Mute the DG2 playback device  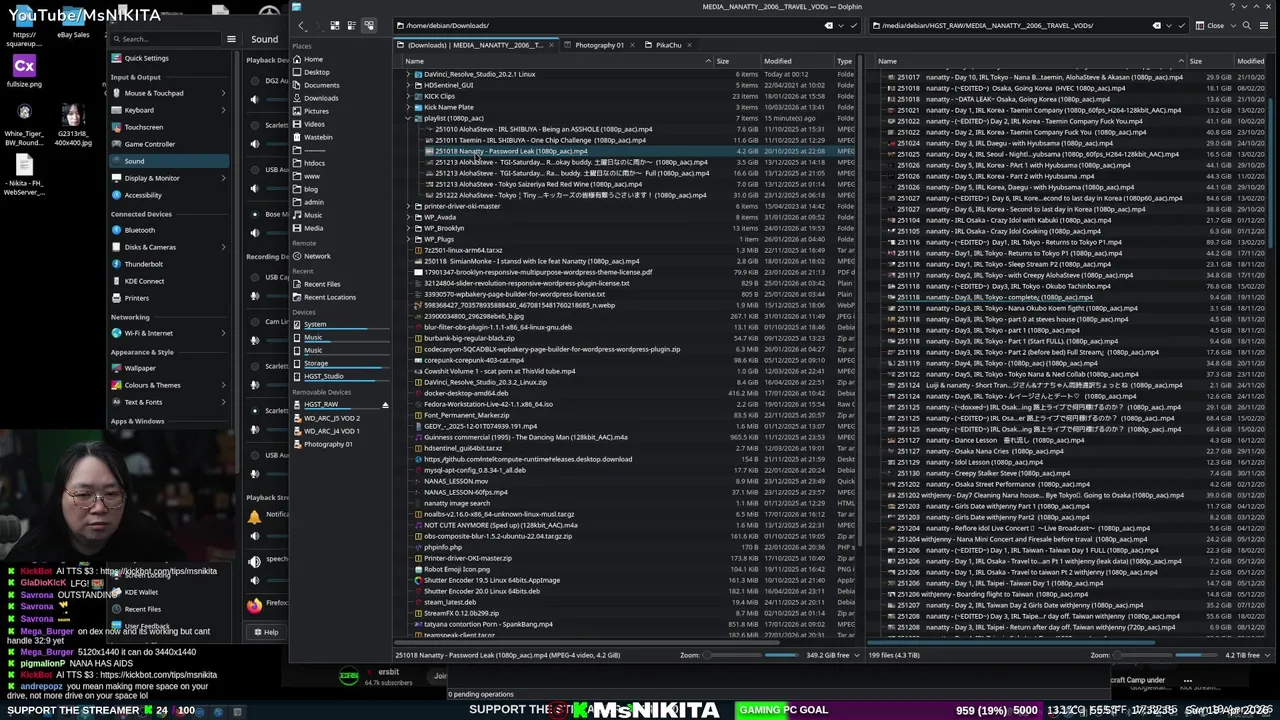[x=254, y=99]
